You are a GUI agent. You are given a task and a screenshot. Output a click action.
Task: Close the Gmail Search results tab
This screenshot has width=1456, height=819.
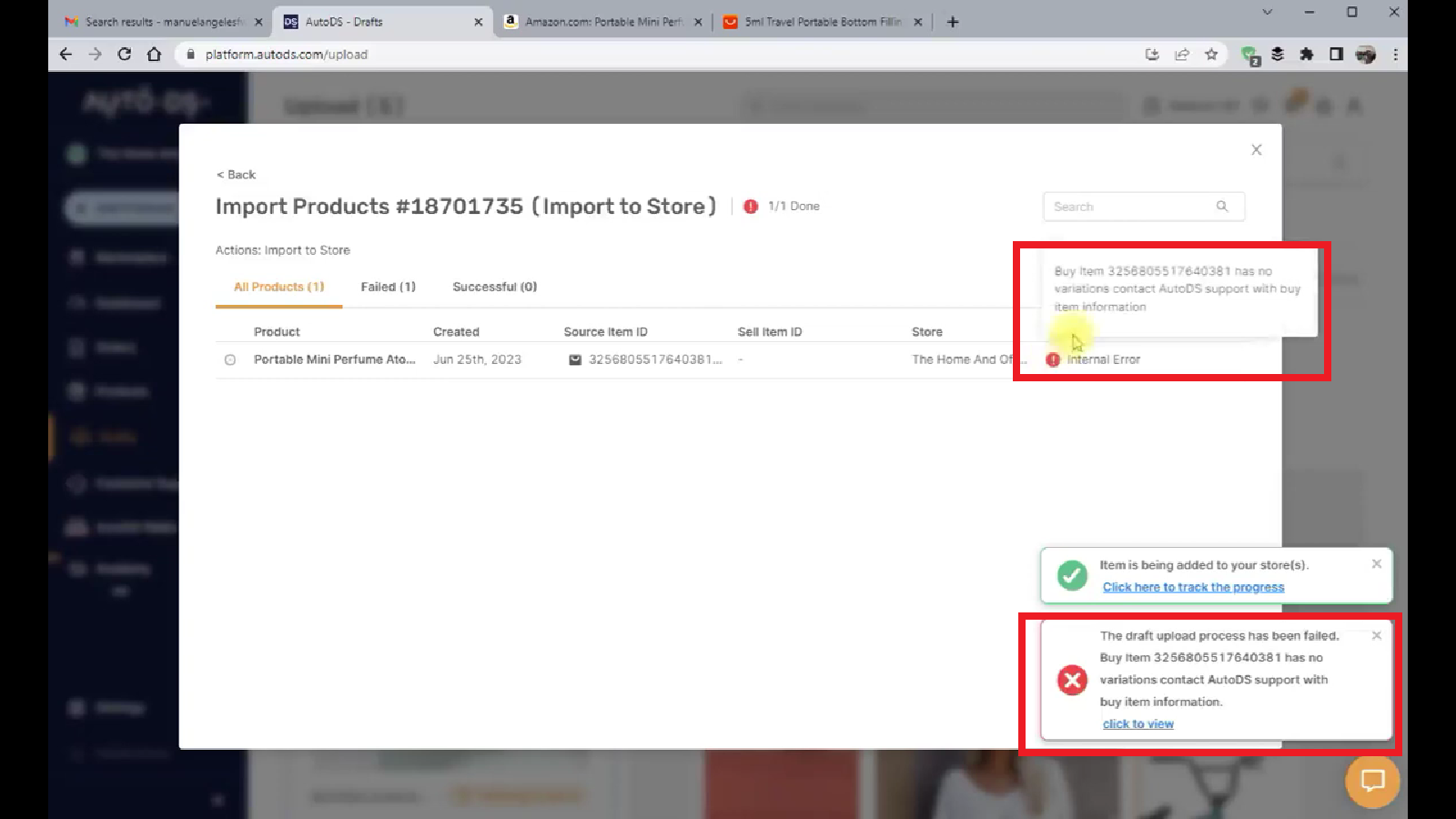pos(258,22)
